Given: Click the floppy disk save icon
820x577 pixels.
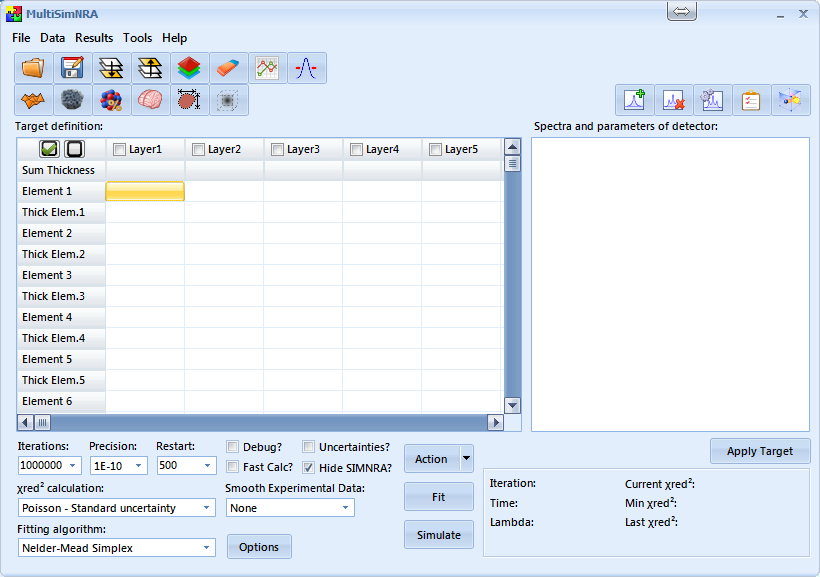Looking at the screenshot, I should [x=72, y=68].
